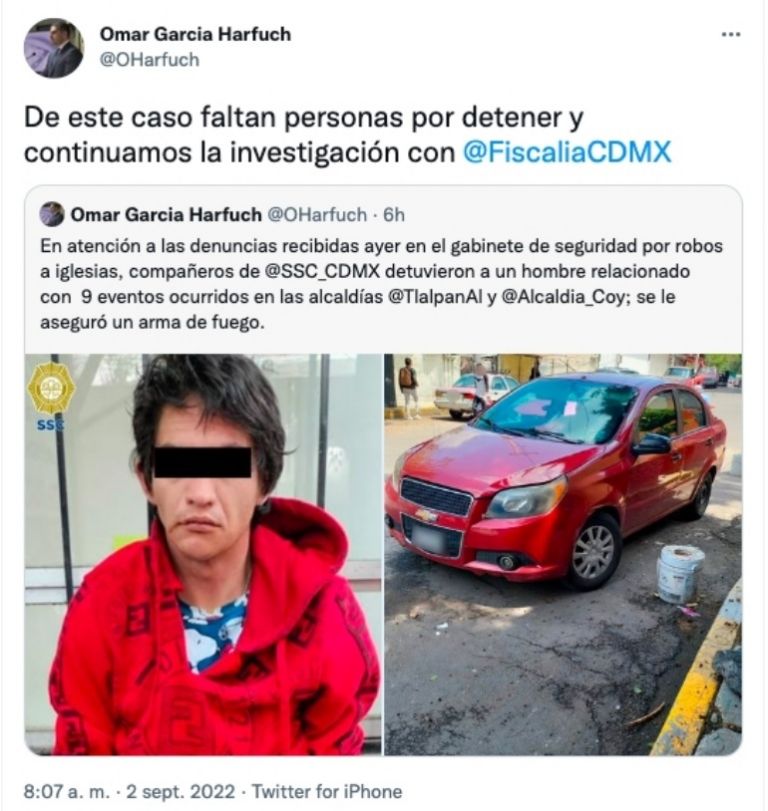Screen dimensions: 768x811
Task: Open the @Alcaldia_Coy mention in quoted tweet
Action: [x=564, y=297]
